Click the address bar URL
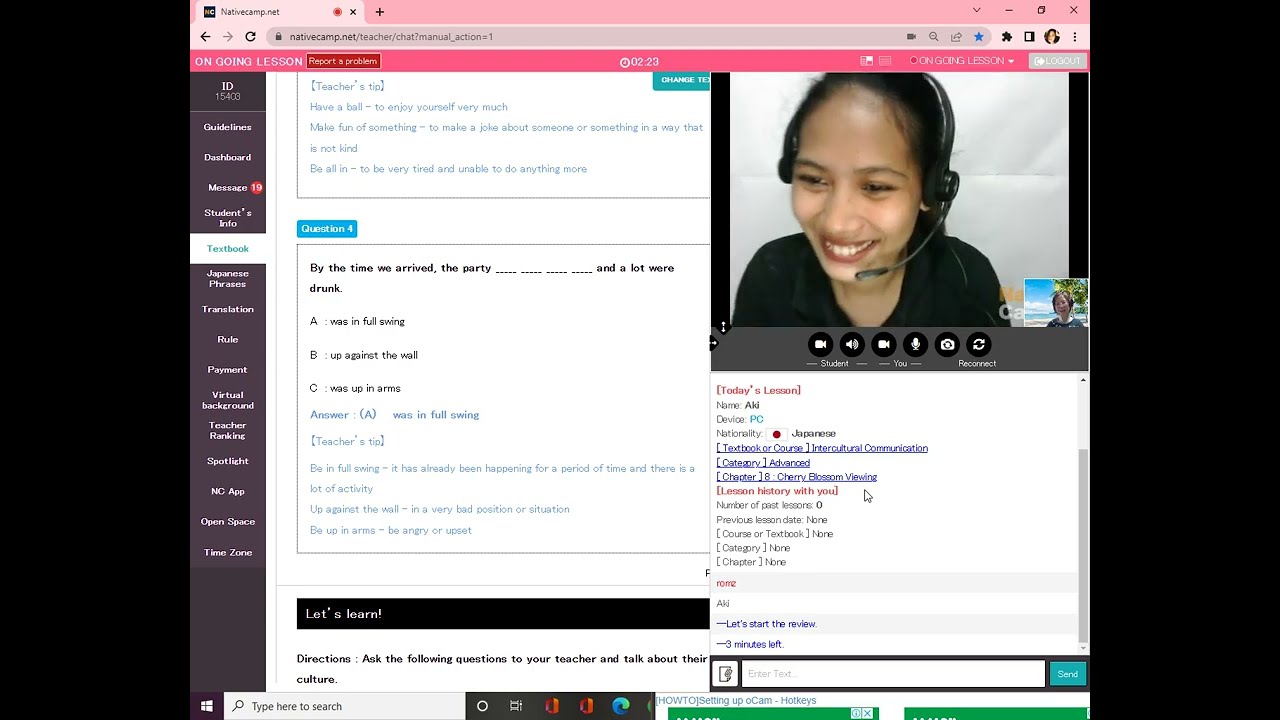The width and height of the screenshot is (1280, 720). (391, 37)
